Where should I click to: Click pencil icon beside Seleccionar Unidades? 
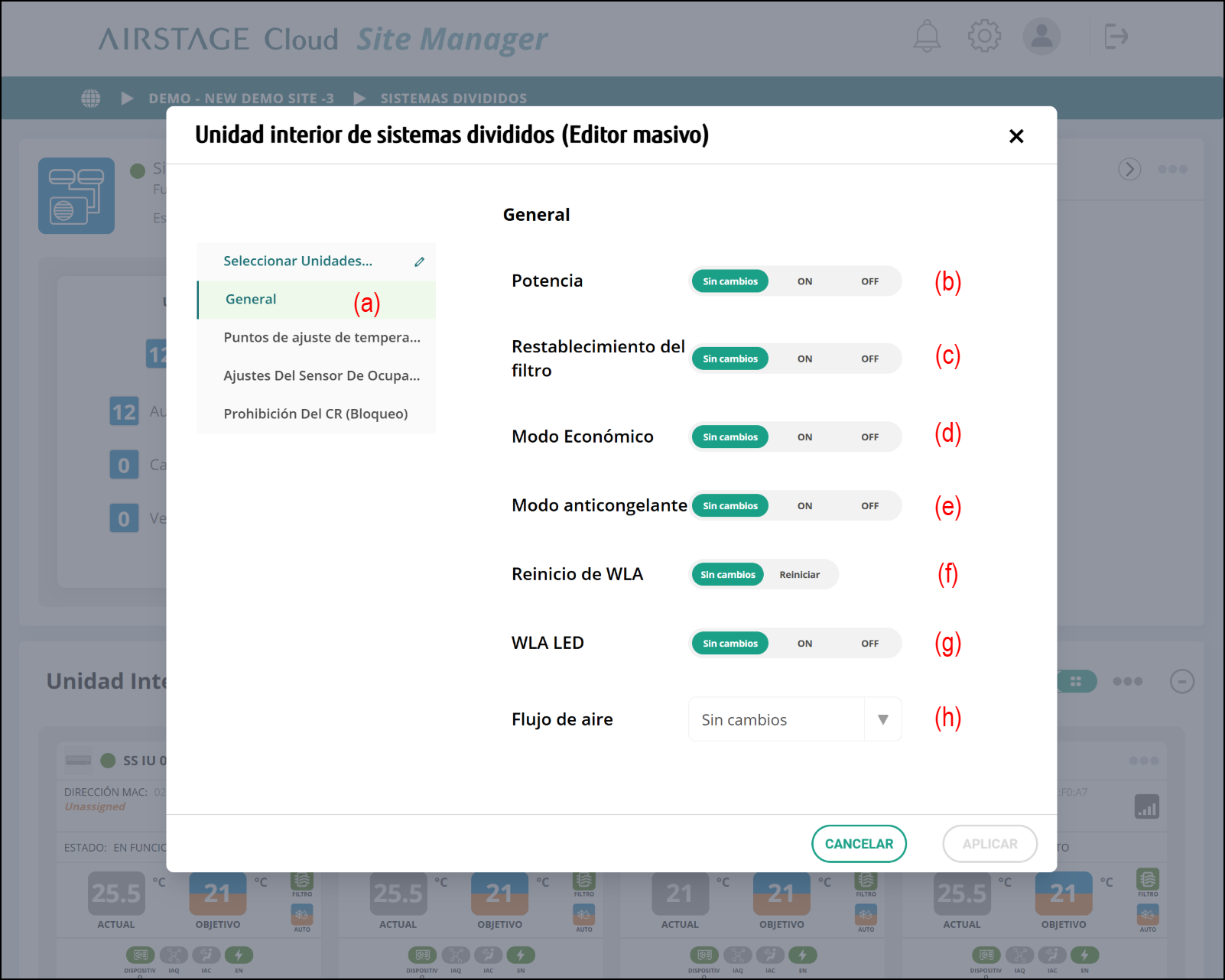click(419, 261)
